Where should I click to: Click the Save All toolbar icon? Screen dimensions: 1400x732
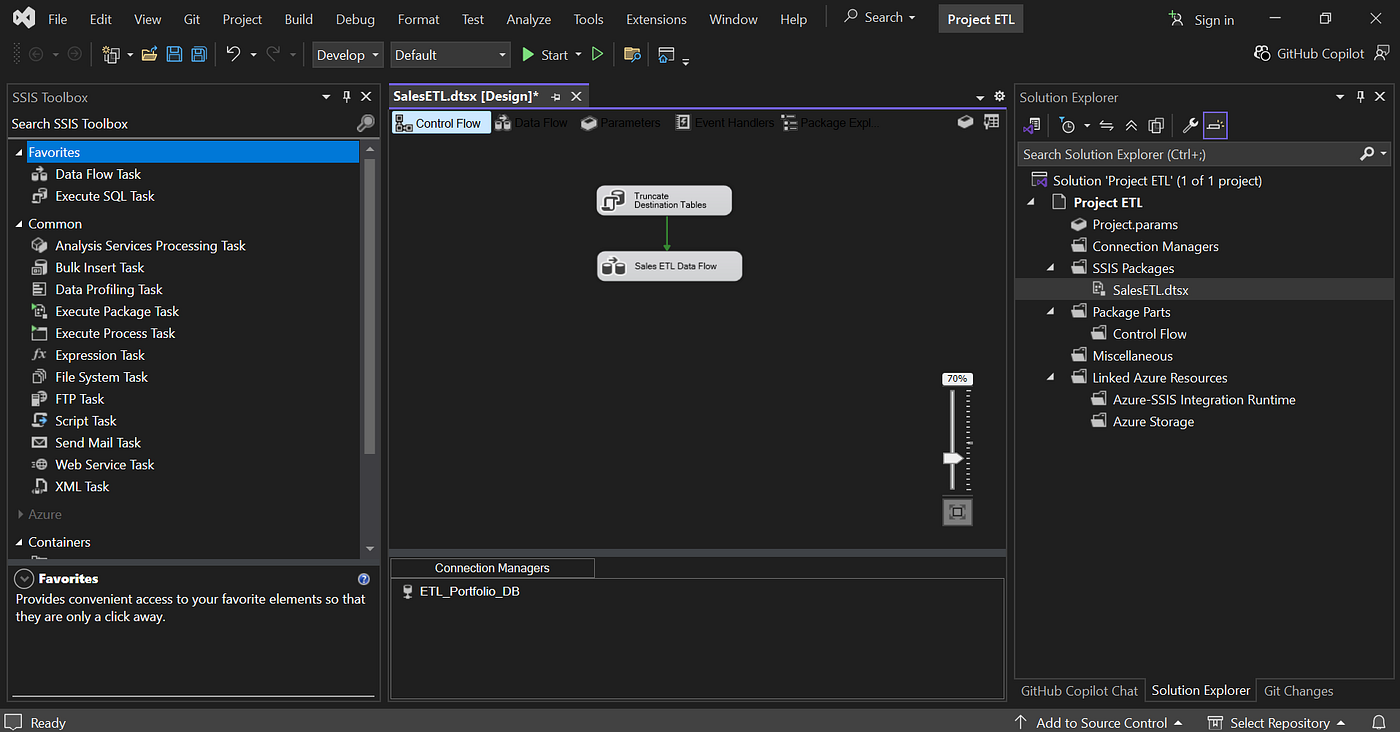[198, 54]
